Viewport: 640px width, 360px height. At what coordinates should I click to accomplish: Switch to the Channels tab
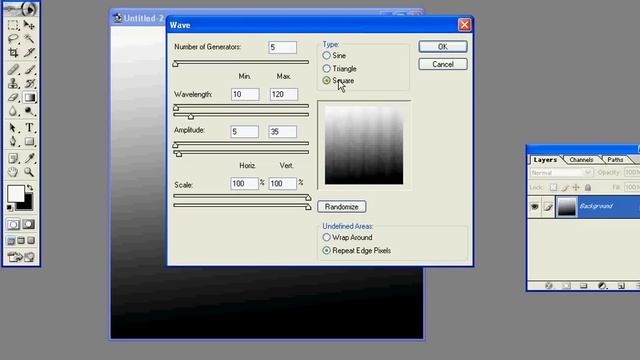(581, 160)
